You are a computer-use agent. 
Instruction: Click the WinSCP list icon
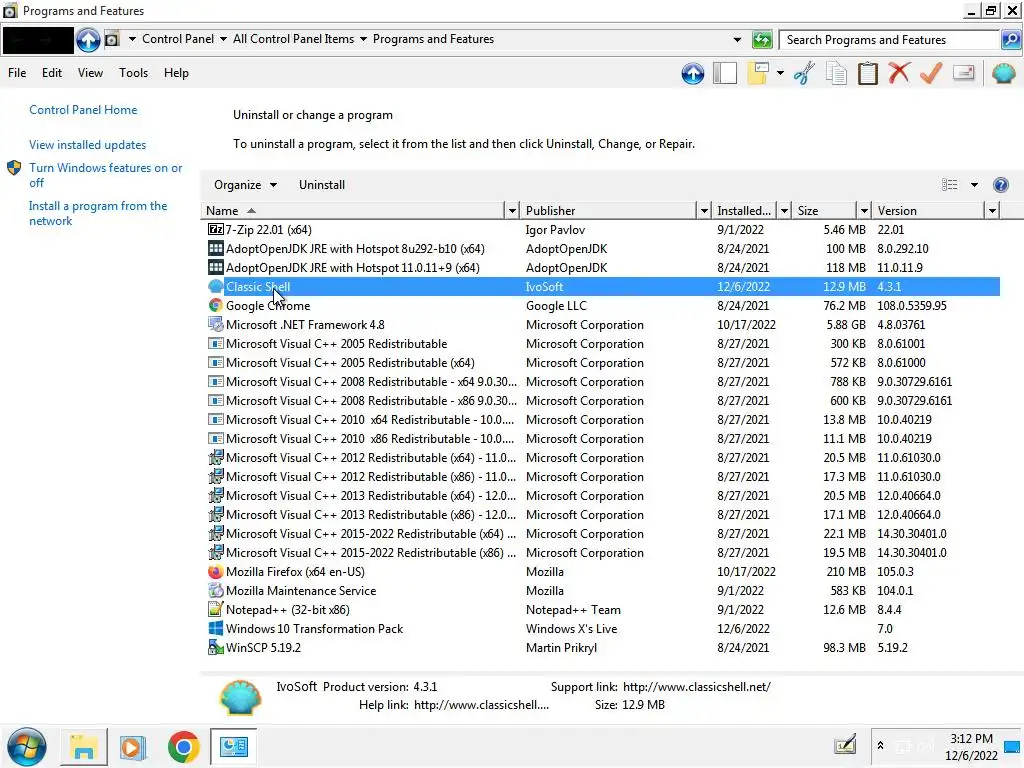[x=216, y=647]
